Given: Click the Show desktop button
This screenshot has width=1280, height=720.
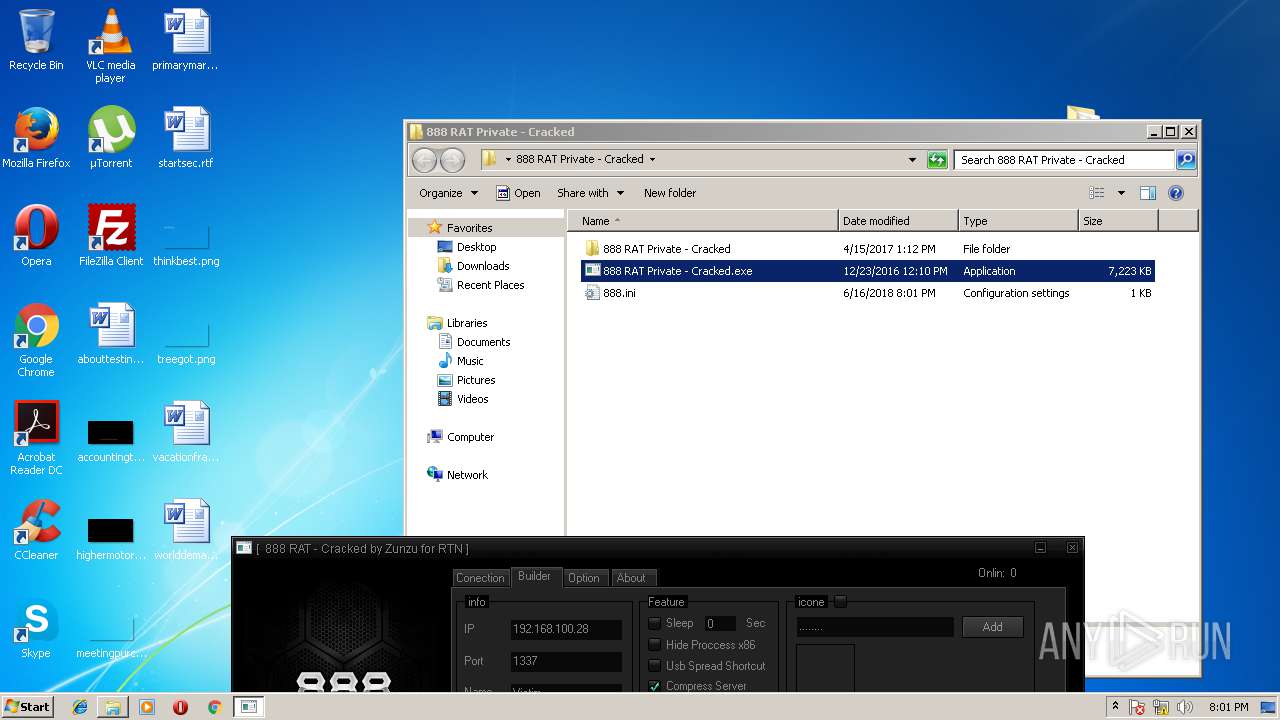Looking at the screenshot, I should point(1270,707).
